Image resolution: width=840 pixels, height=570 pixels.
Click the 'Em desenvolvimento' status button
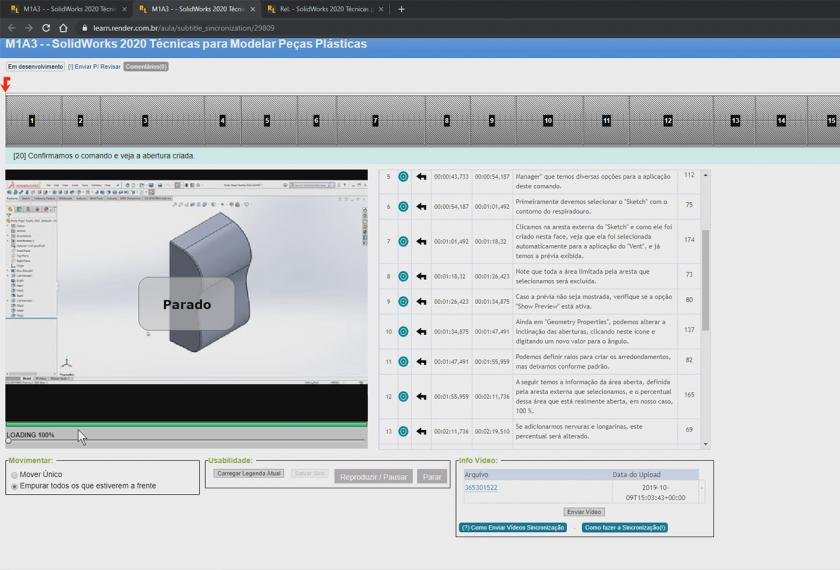coord(34,66)
